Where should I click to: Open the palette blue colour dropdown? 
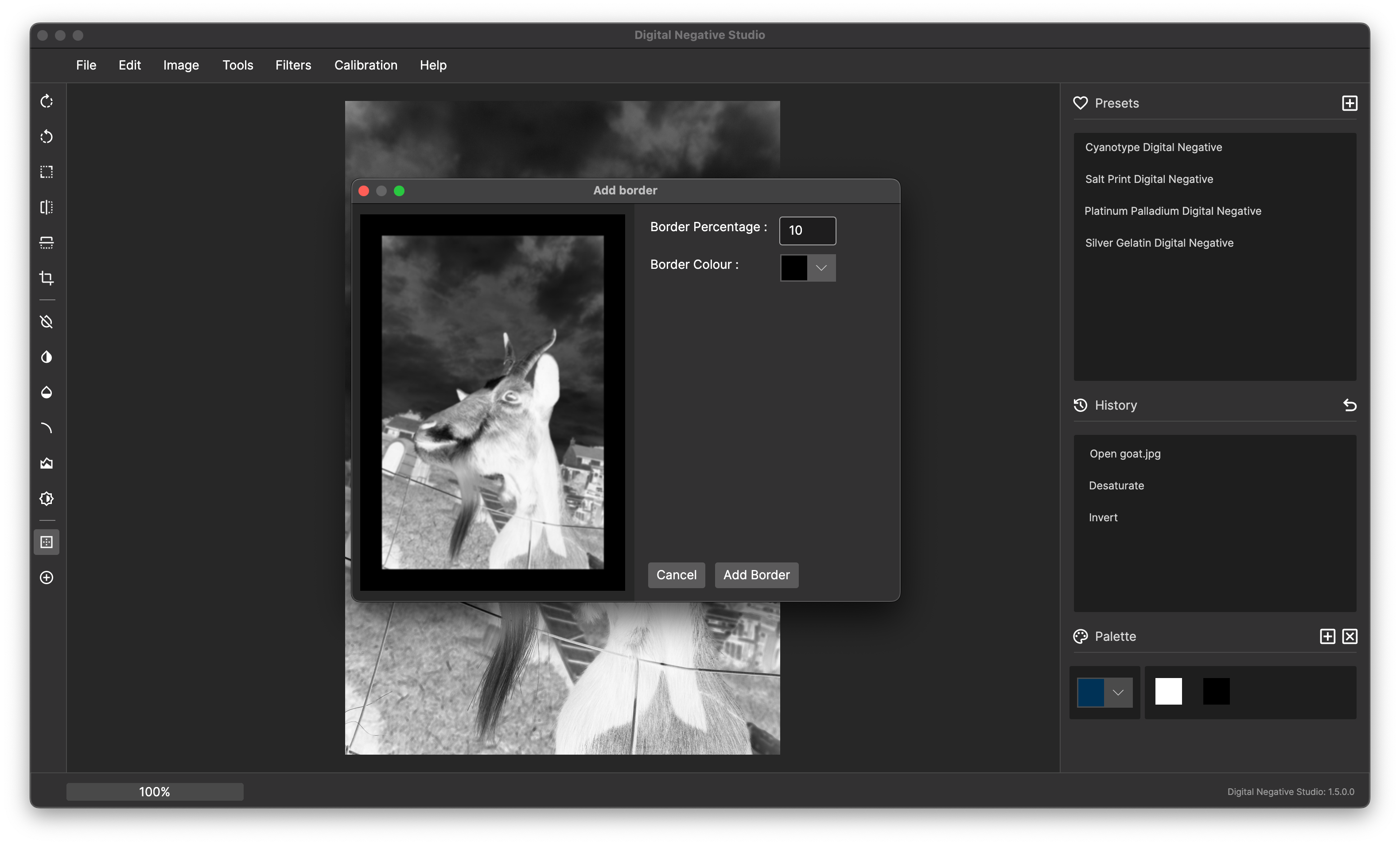1118,692
